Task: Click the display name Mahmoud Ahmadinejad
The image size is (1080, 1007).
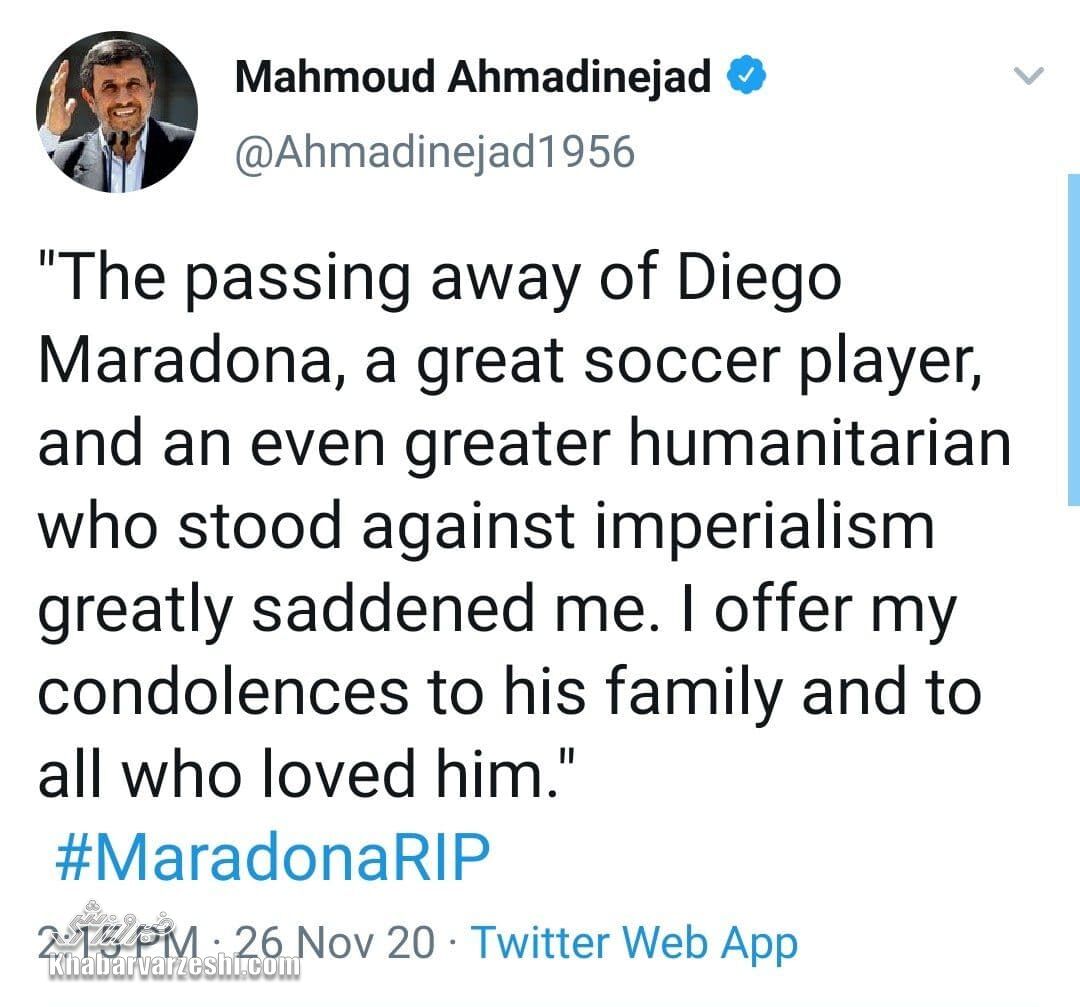Action: point(470,73)
